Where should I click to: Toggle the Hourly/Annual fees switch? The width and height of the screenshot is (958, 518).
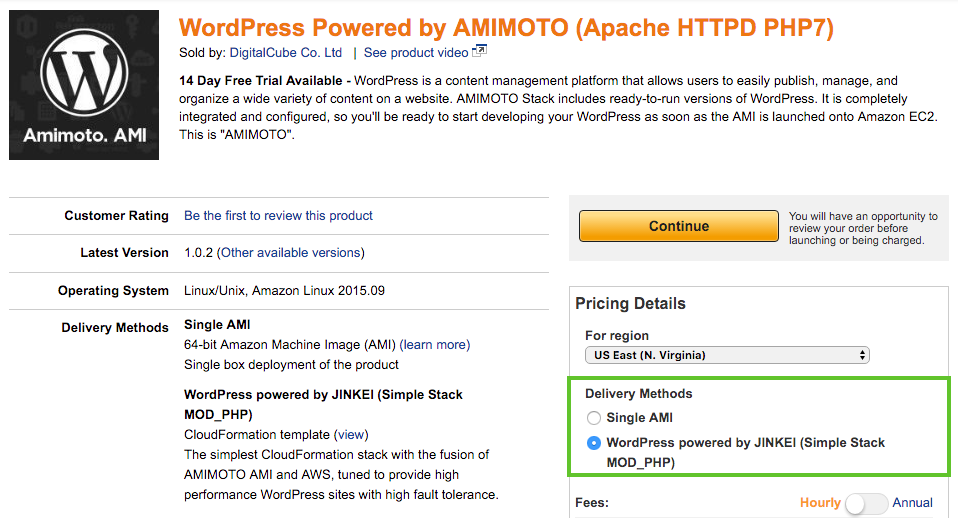pos(866,503)
